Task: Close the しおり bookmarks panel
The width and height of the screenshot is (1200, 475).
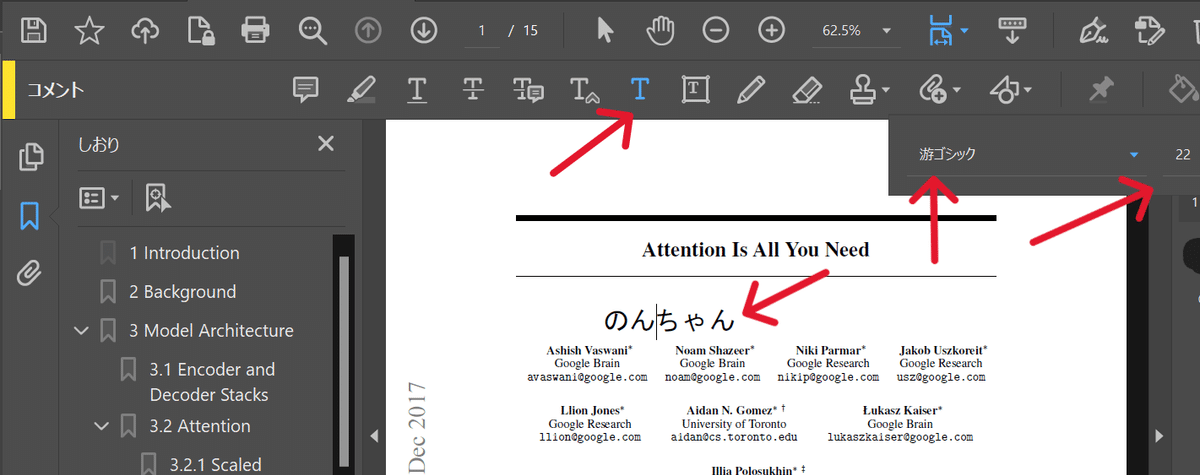Action: point(325,144)
